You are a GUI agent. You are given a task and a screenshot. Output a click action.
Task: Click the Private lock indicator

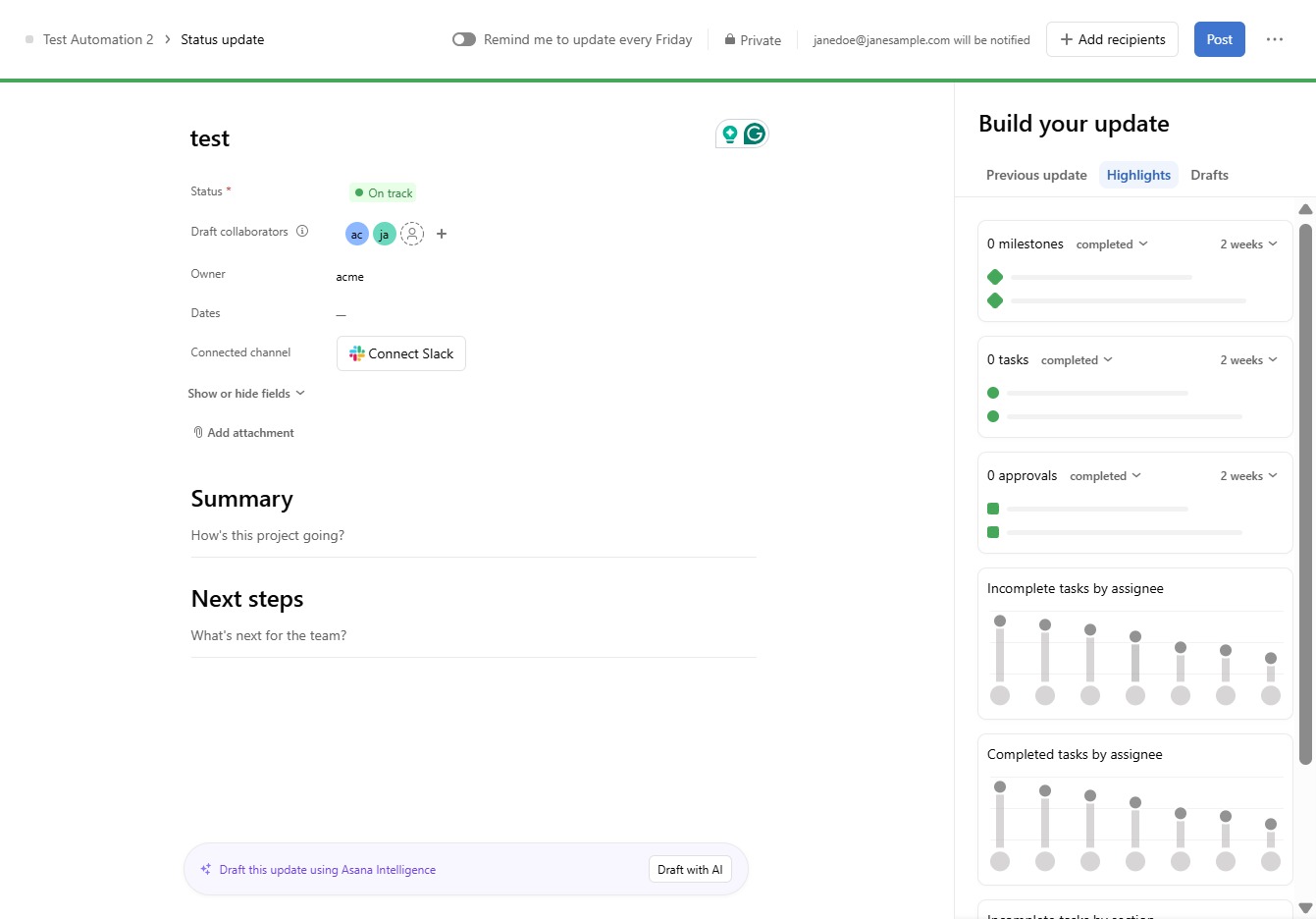point(753,40)
